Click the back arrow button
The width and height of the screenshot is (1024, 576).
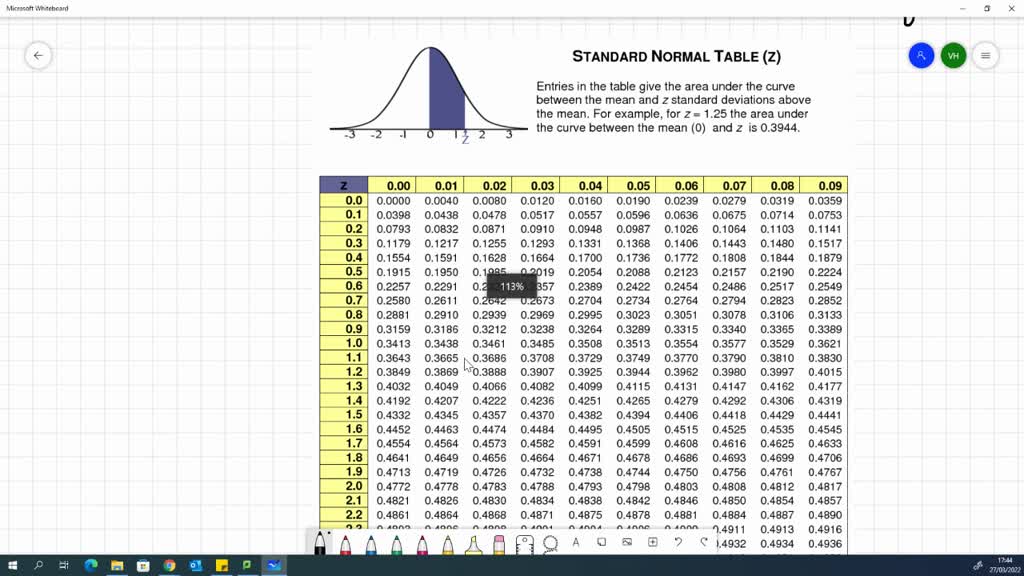pyautogui.click(x=38, y=55)
